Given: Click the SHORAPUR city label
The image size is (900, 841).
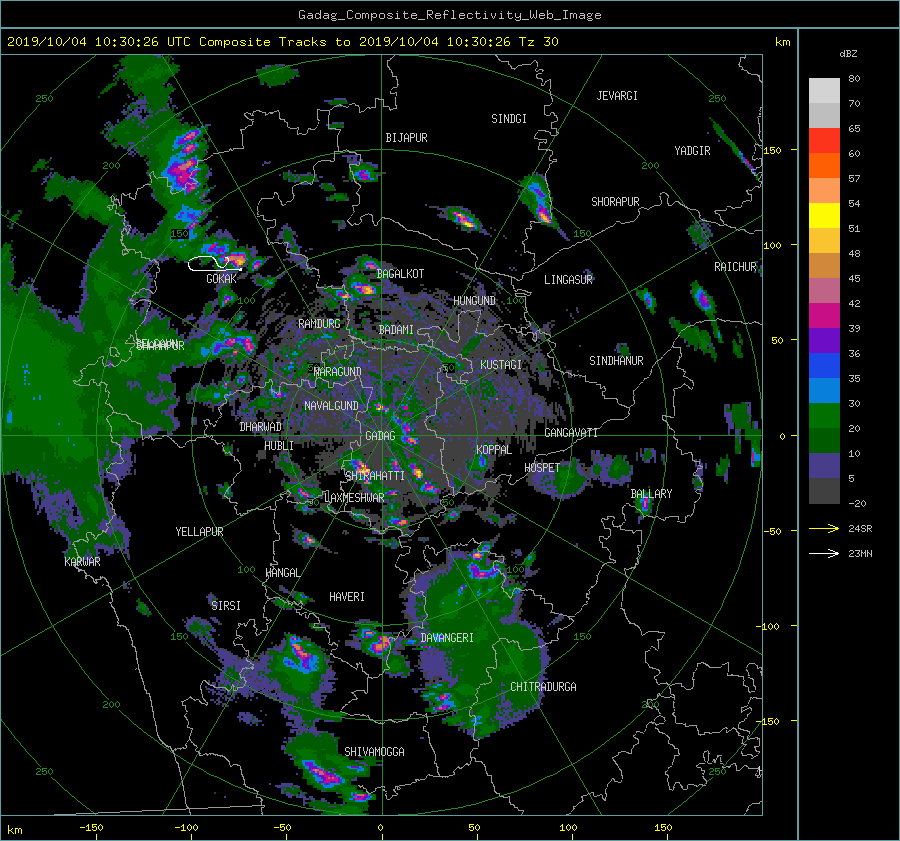Looking at the screenshot, I should [615, 202].
